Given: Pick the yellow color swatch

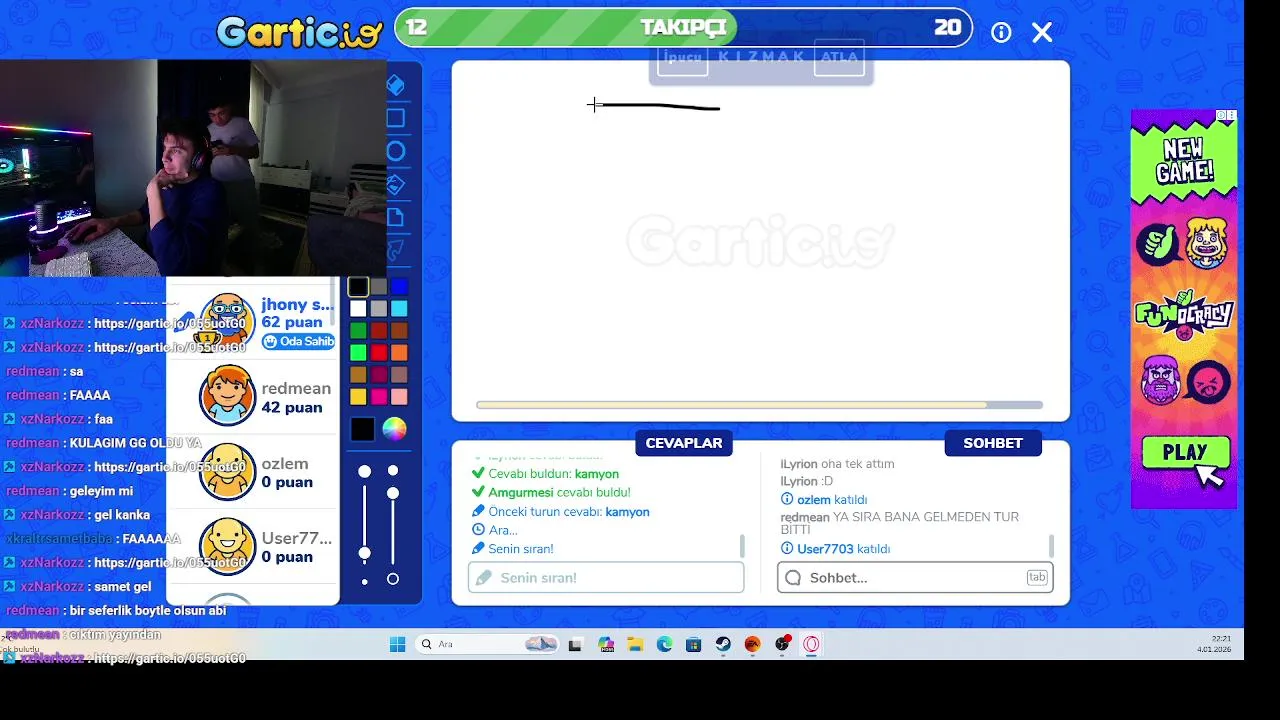Looking at the screenshot, I should coord(358,397).
